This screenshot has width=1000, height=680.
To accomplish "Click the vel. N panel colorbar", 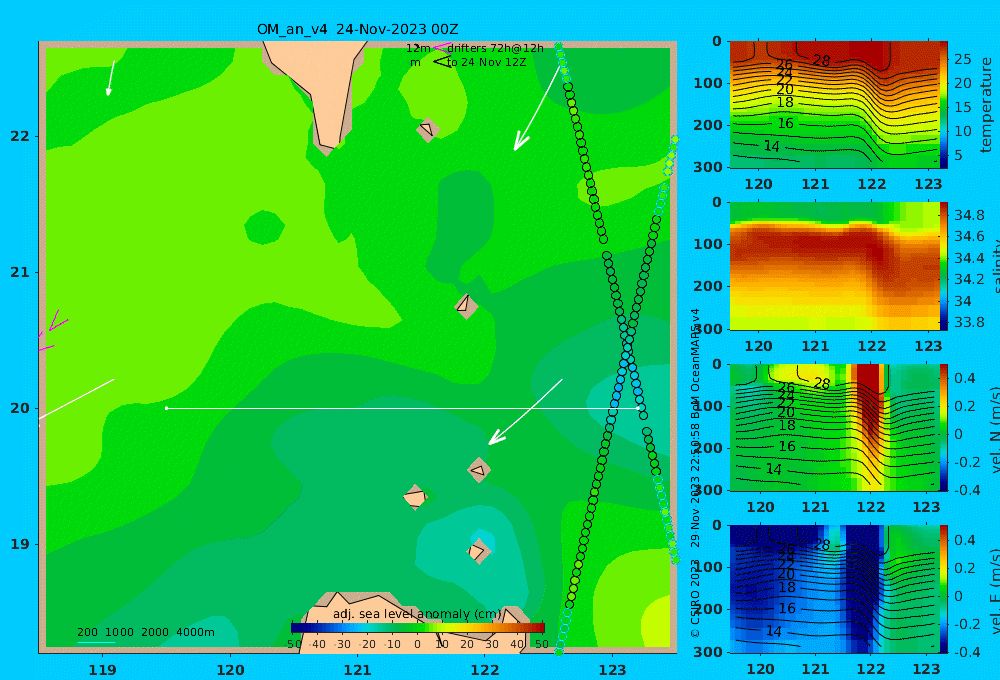I will [x=943, y=427].
